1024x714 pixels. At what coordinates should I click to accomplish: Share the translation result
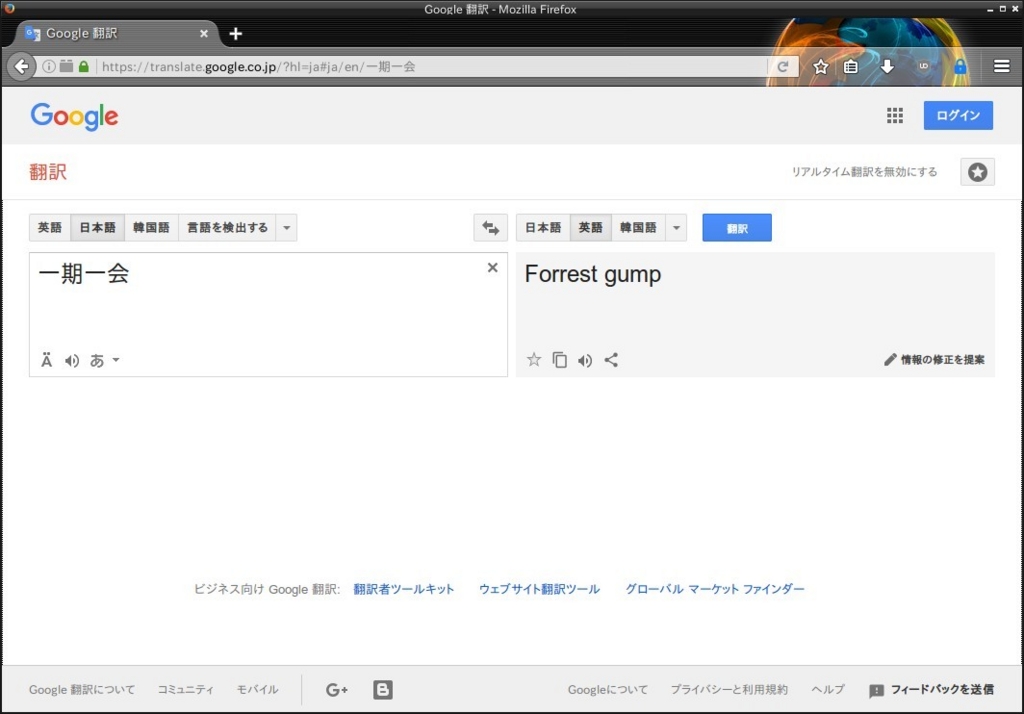click(611, 360)
